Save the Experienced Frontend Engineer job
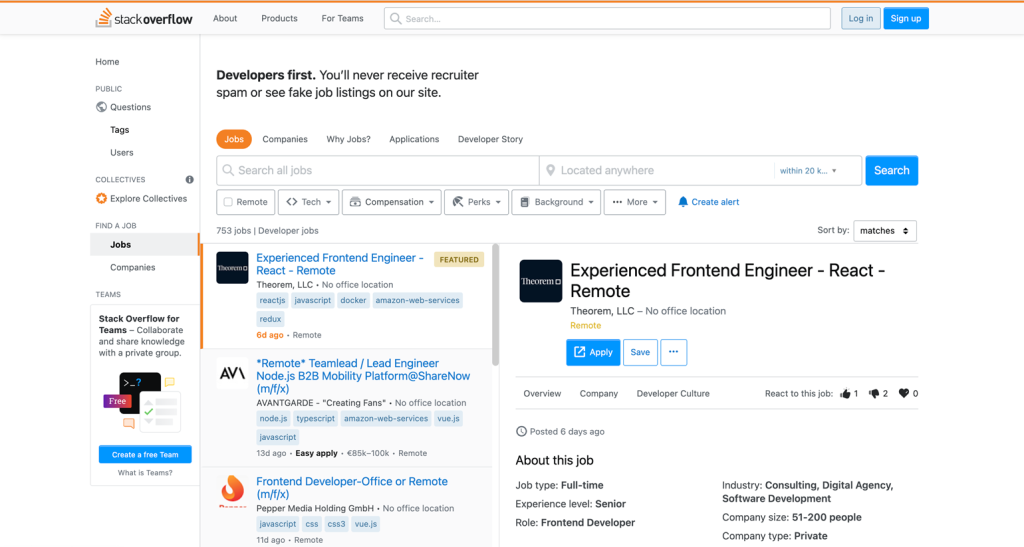The height and width of the screenshot is (547, 1024). pos(640,352)
